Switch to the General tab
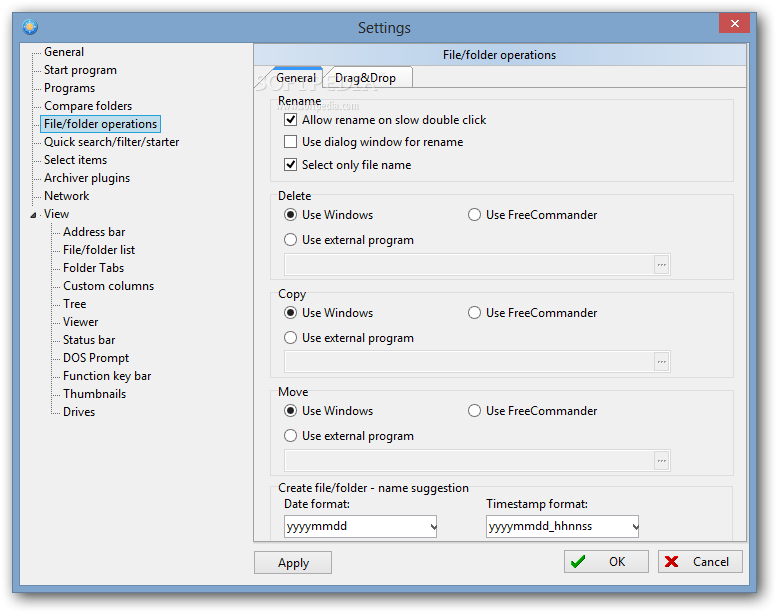 (x=296, y=78)
